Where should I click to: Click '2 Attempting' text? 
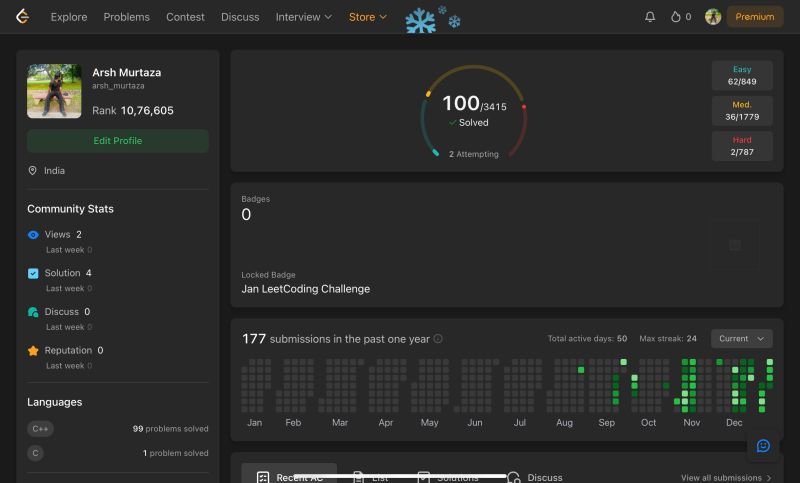[473, 154]
